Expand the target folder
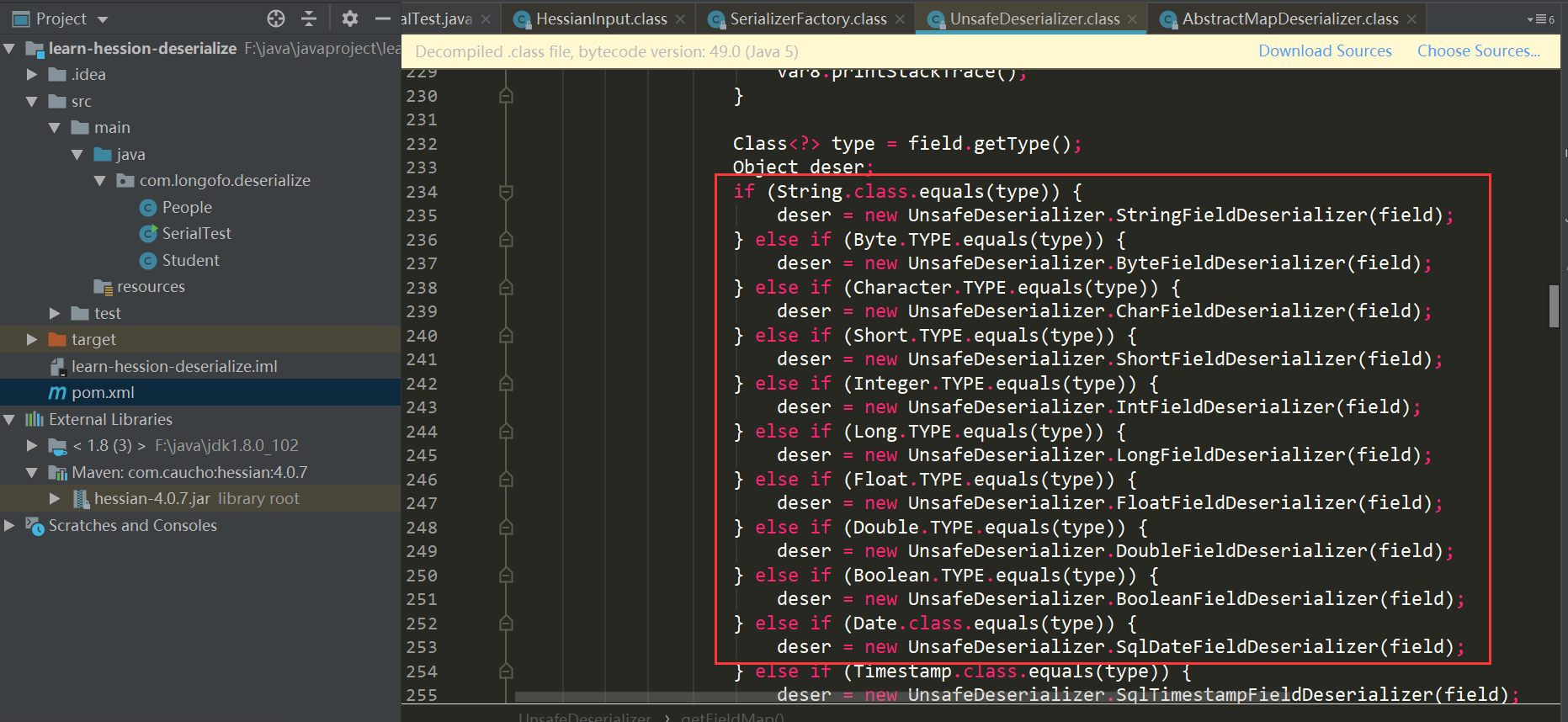Viewport: 1568px width, 722px height. point(32,339)
